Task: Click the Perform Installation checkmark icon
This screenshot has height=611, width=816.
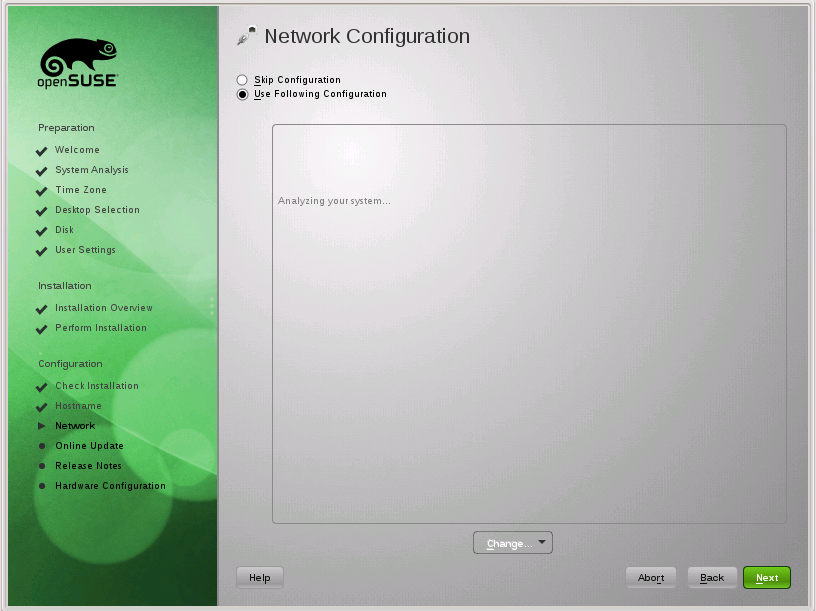Action: point(42,329)
